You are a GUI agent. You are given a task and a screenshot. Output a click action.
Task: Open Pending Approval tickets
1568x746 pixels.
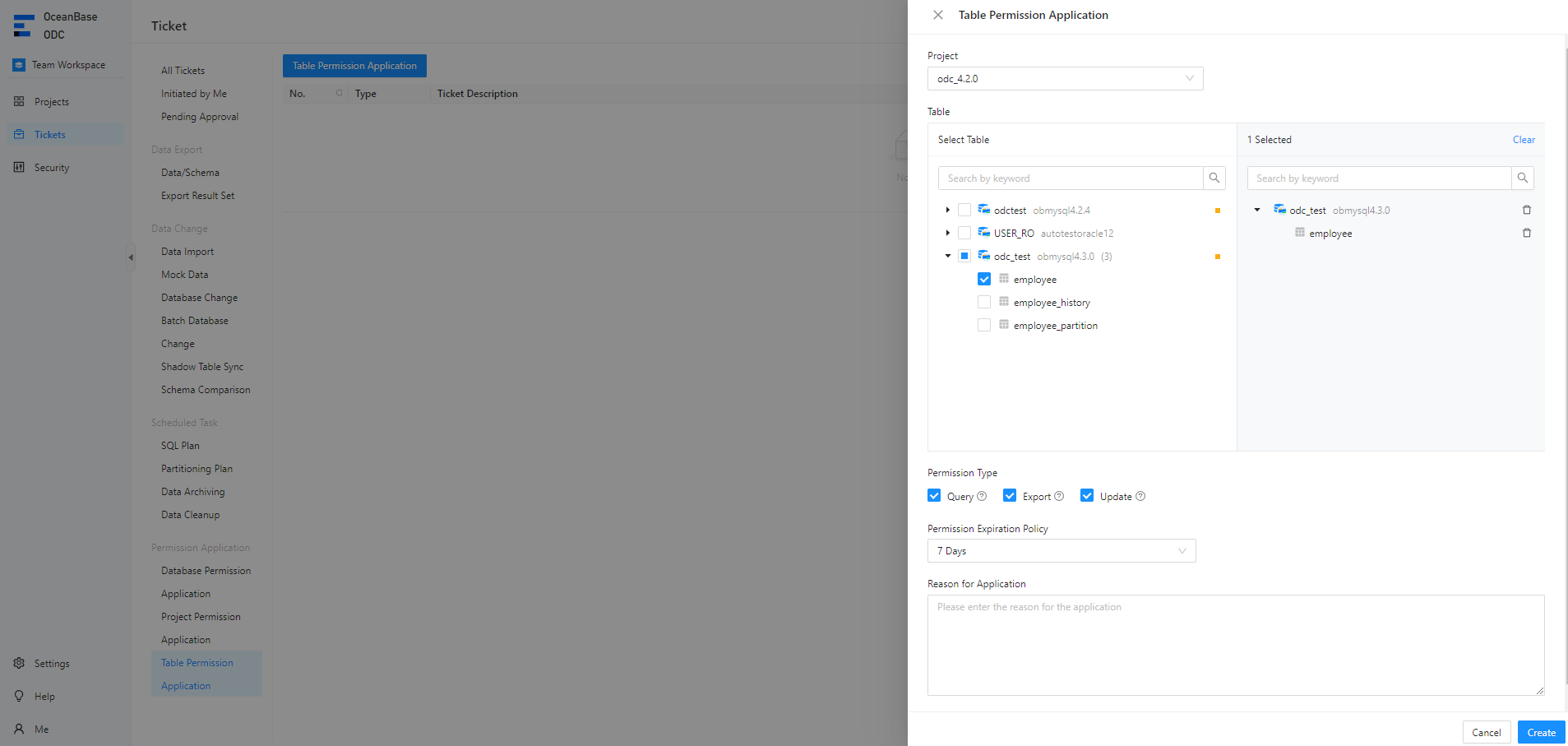pos(200,117)
